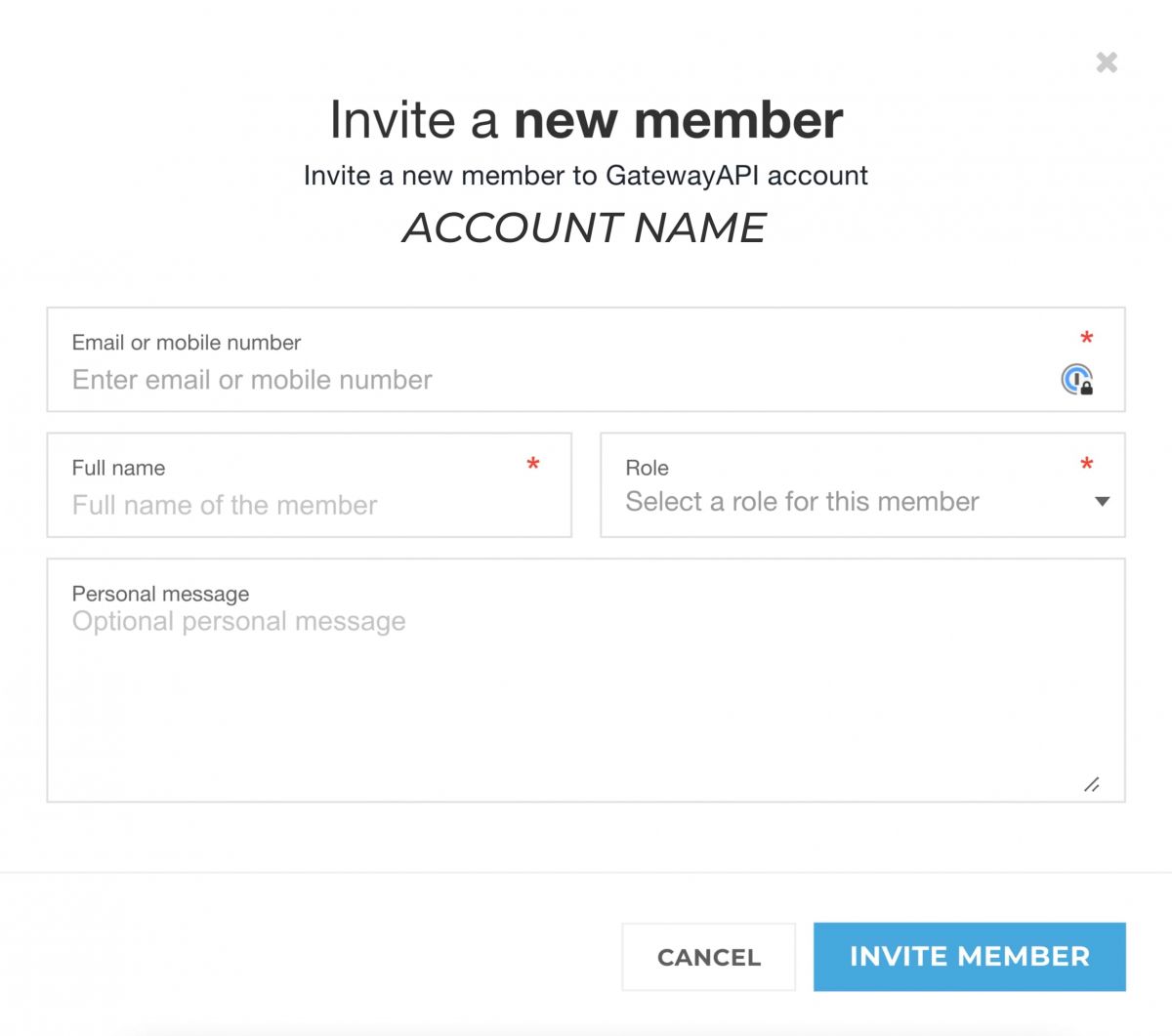The height and width of the screenshot is (1036, 1172).
Task: Select the Role dropdown arrow
Action: coord(1101,501)
